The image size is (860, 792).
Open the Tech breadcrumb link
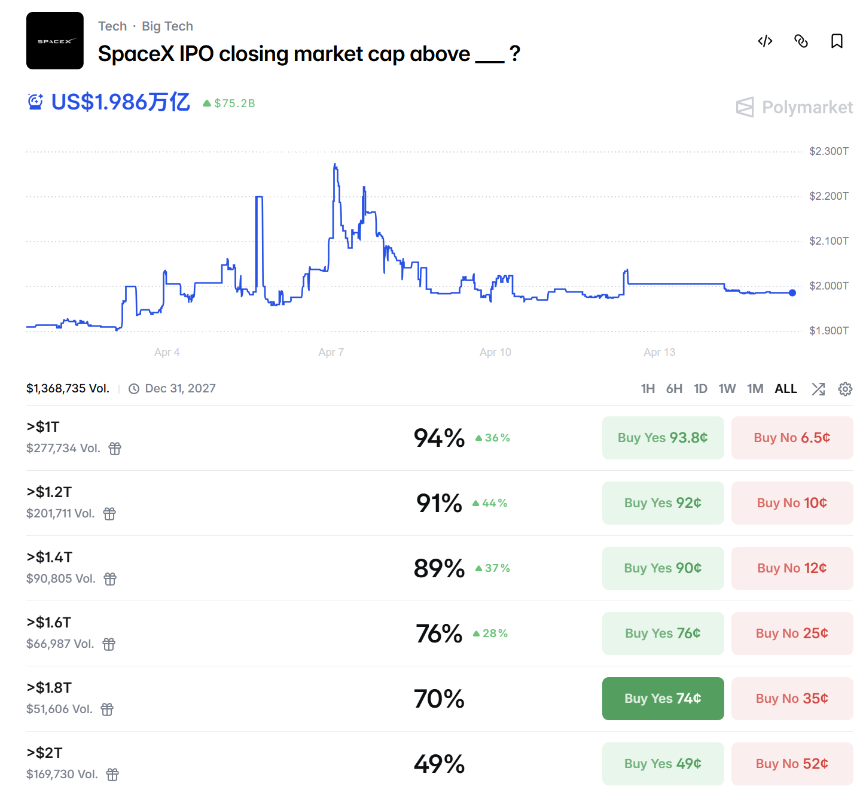tap(112, 25)
